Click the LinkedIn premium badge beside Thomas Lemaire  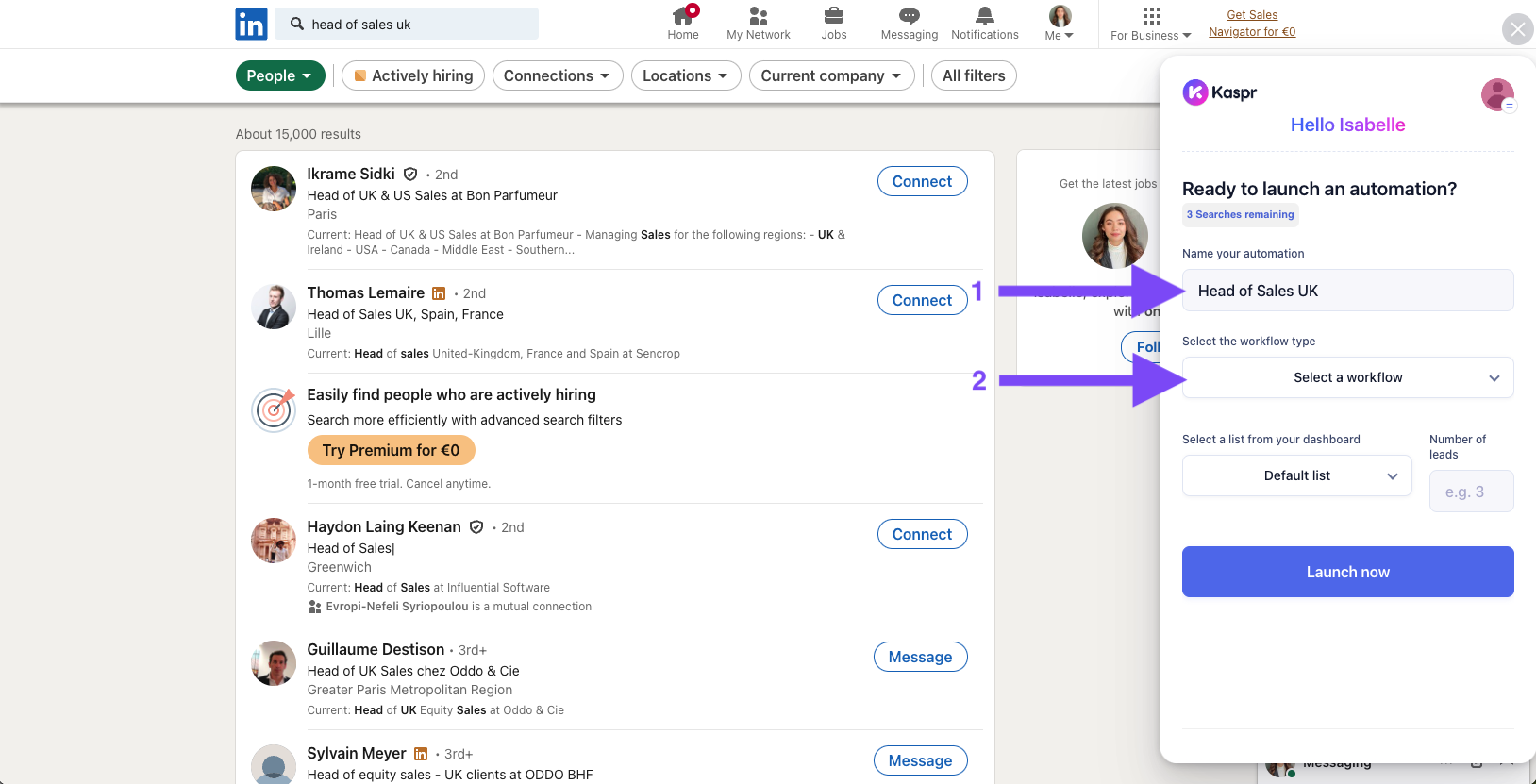coord(439,293)
